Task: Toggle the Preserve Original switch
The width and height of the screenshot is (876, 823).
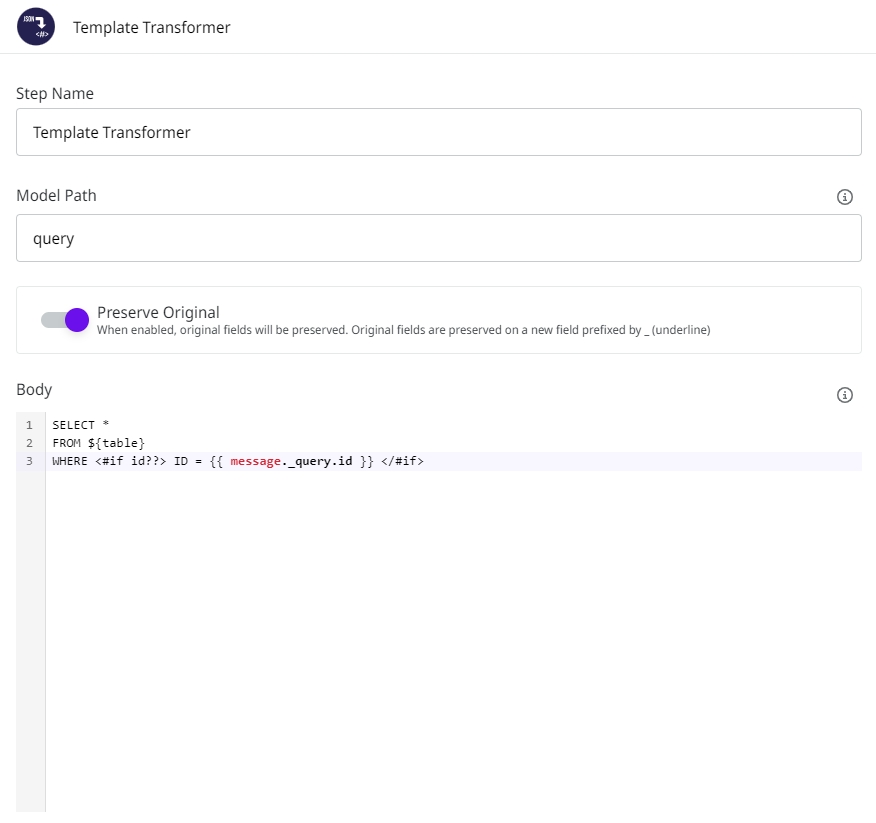Action: (x=66, y=320)
